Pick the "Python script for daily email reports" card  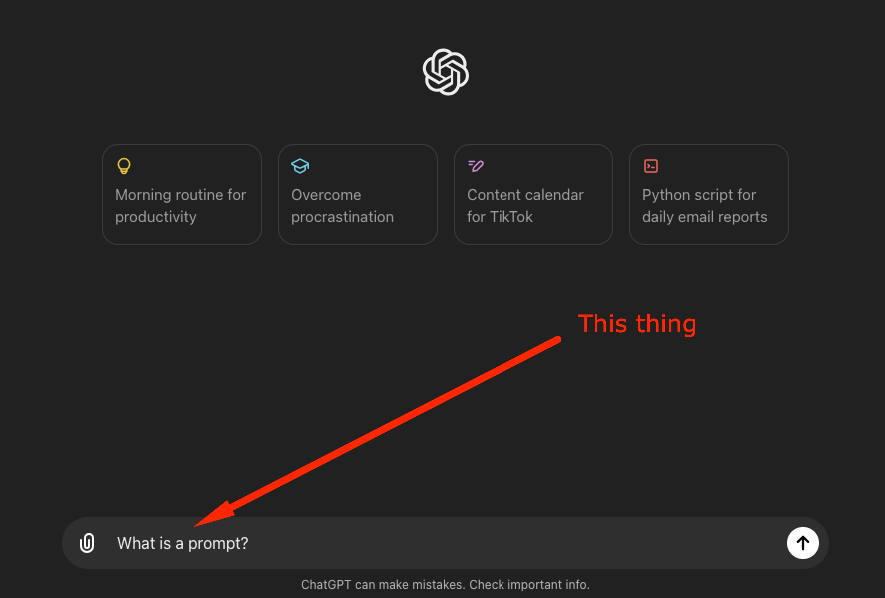coord(708,205)
